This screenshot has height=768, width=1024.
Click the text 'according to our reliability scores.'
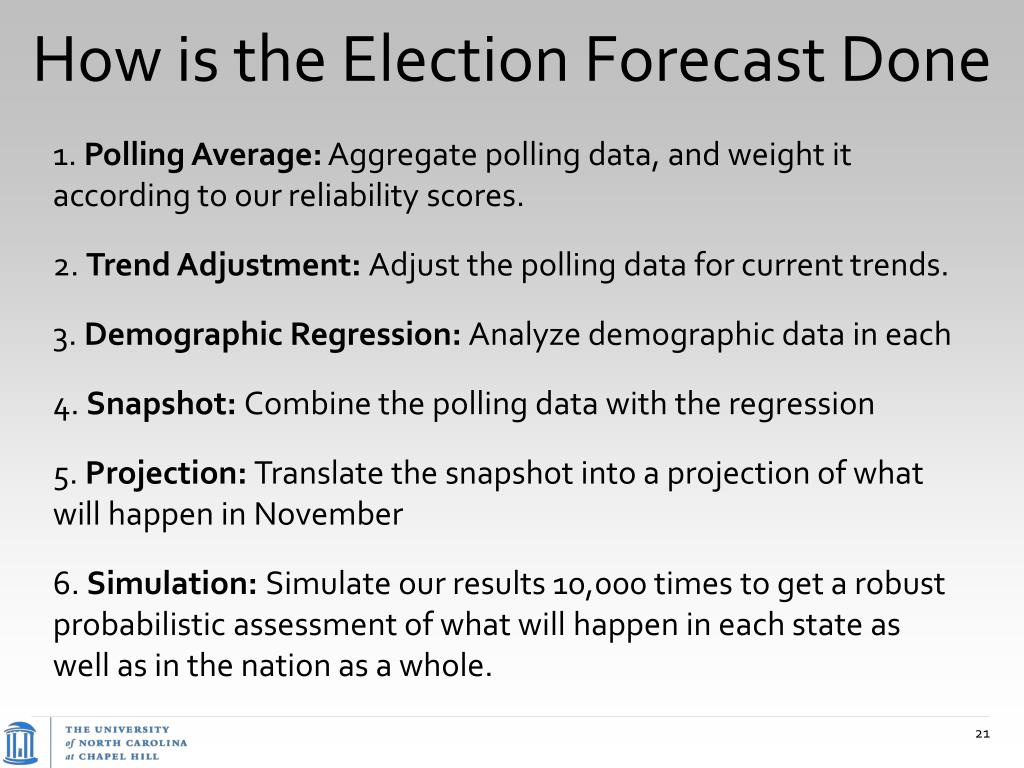(289, 196)
